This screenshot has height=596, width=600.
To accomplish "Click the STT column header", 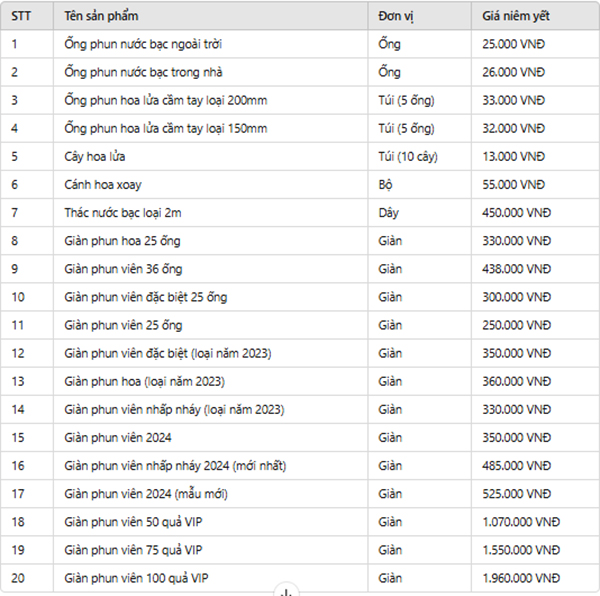I will 21,17.
